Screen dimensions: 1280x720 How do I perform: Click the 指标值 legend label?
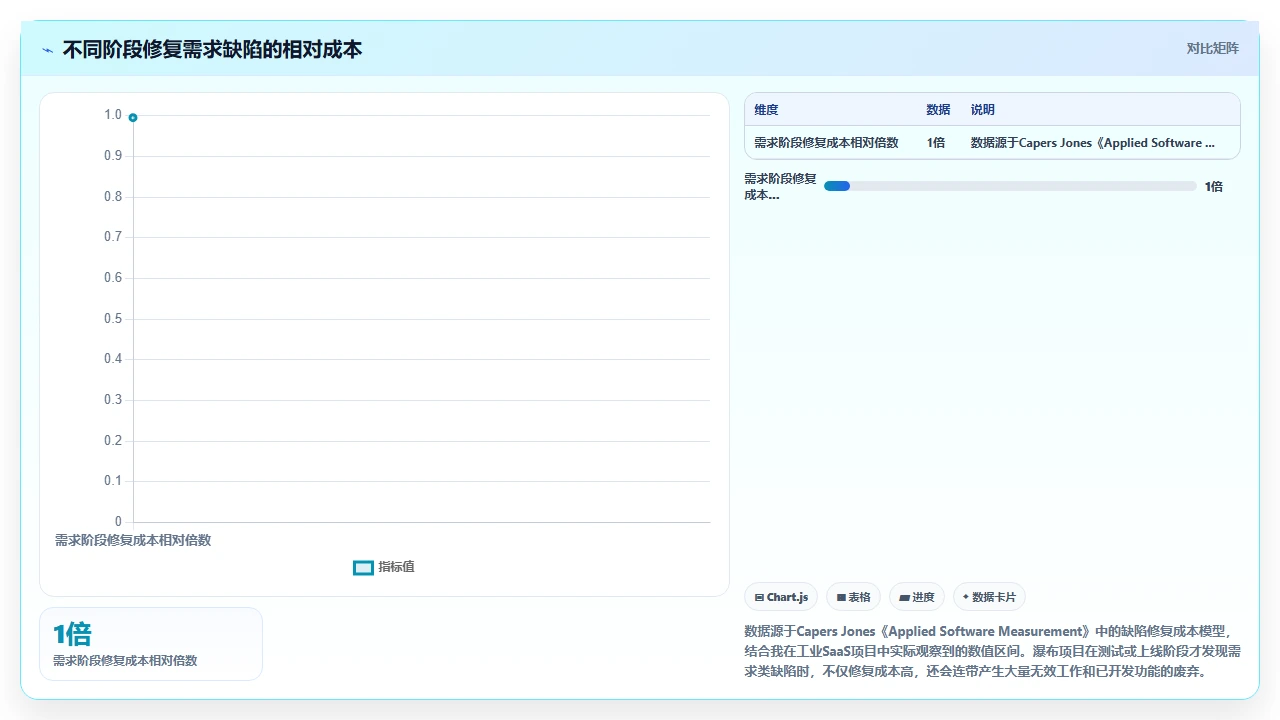point(396,567)
